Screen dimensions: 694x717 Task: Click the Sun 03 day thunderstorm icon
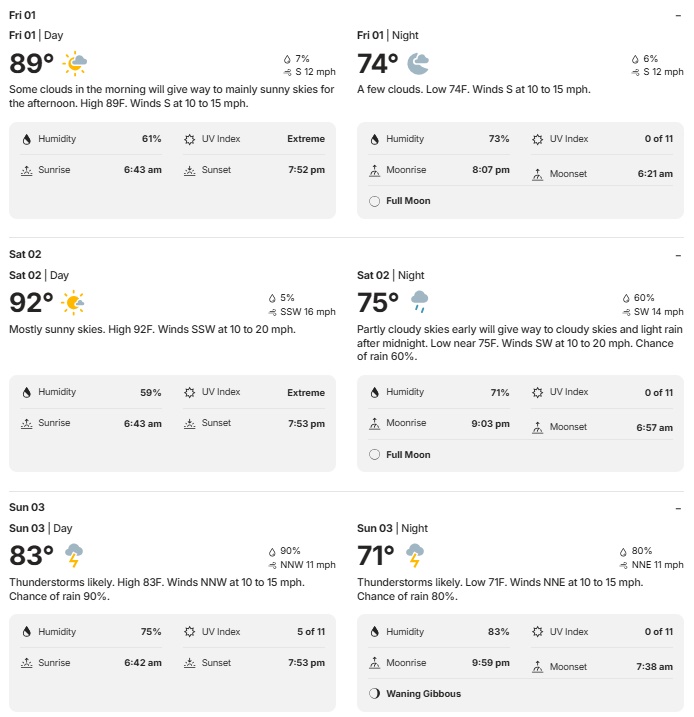click(73, 555)
